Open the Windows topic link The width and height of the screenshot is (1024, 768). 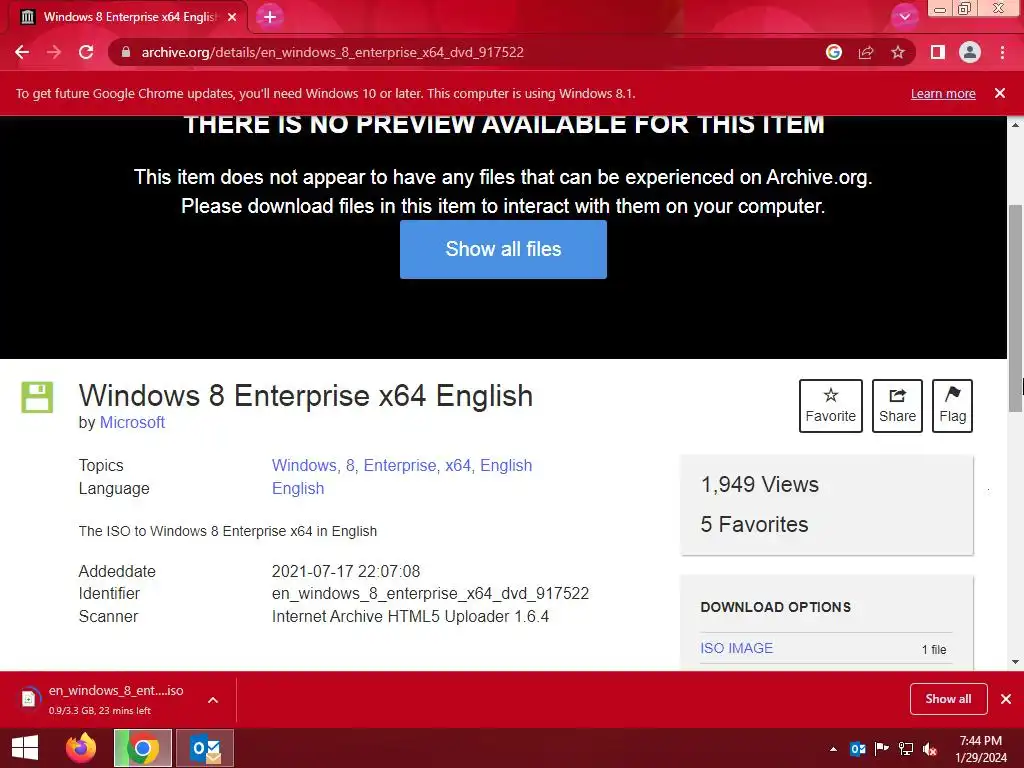(304, 465)
